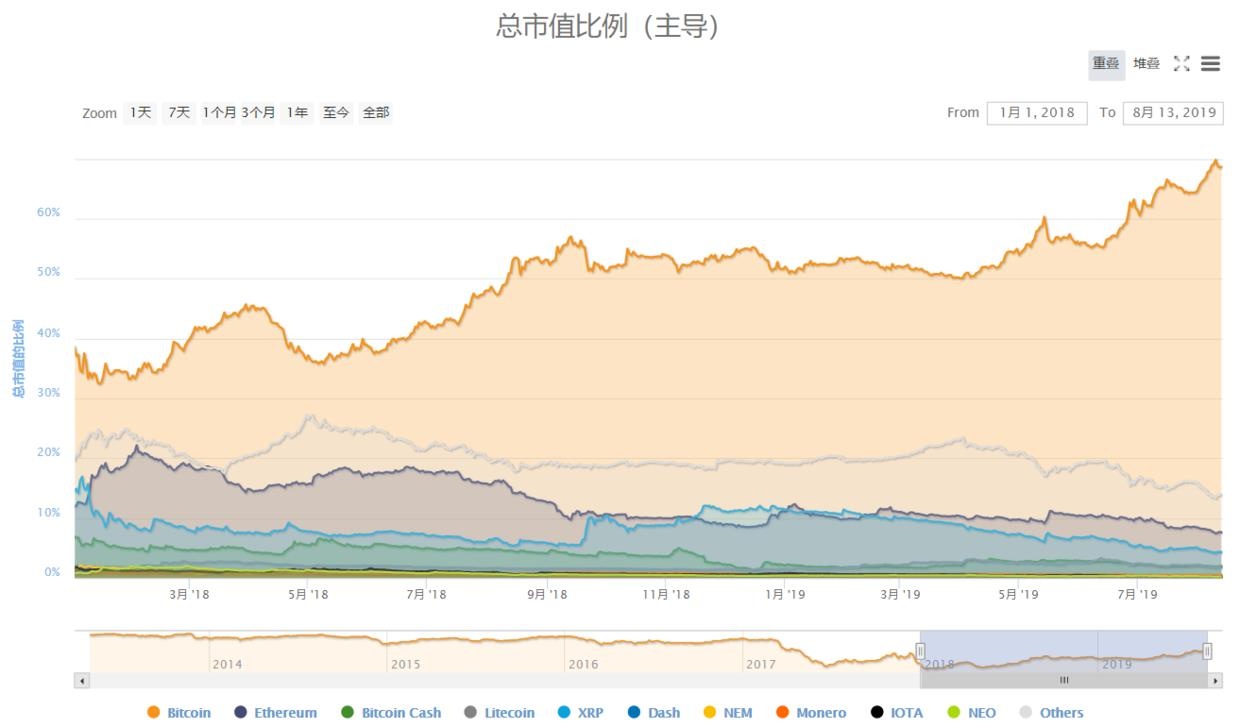Screen dimensions: 1240x728
Task: Toggle Bitcoin series in legend
Action: 153,713
